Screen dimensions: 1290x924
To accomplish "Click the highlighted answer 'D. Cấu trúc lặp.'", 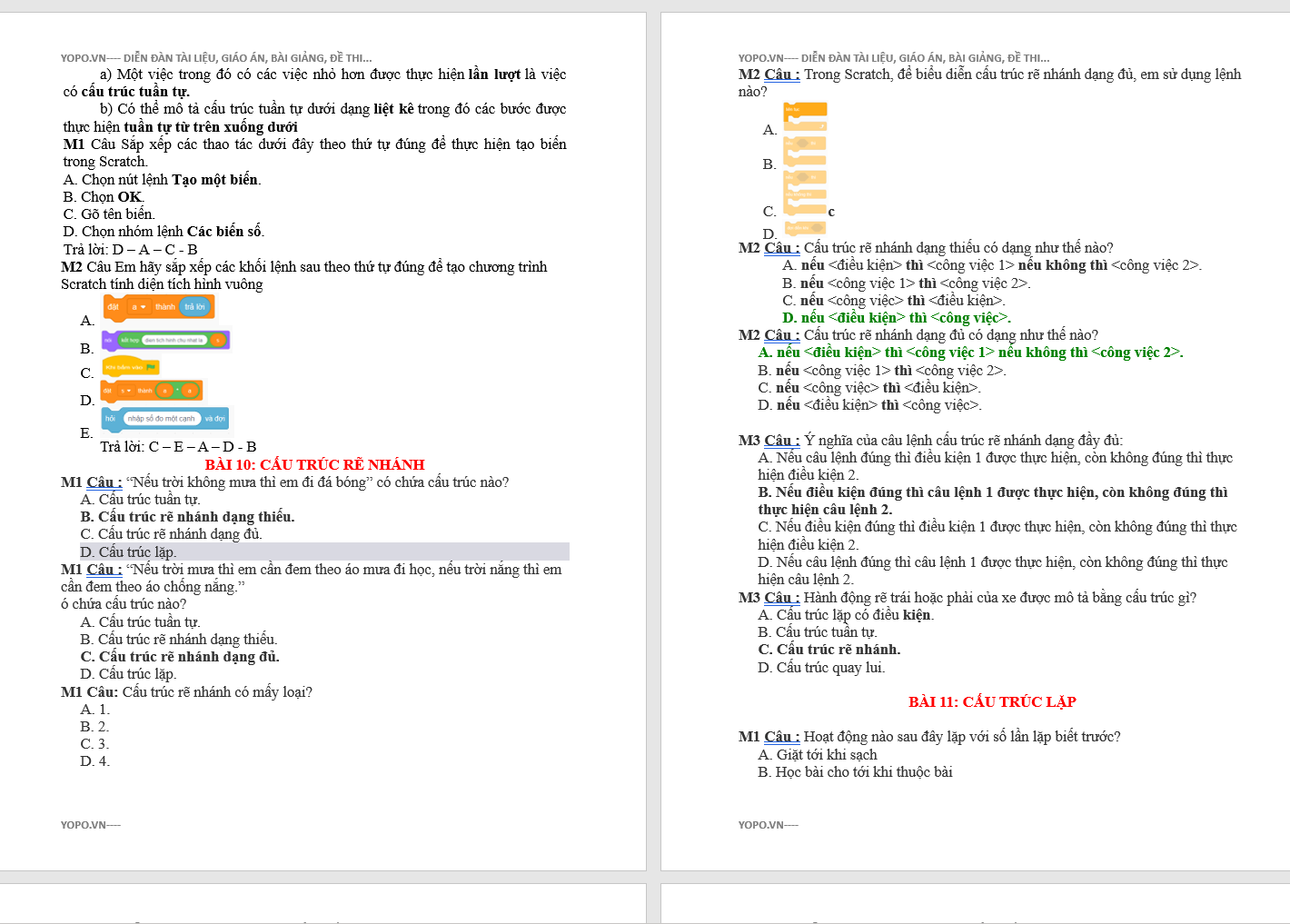I will (x=128, y=551).
